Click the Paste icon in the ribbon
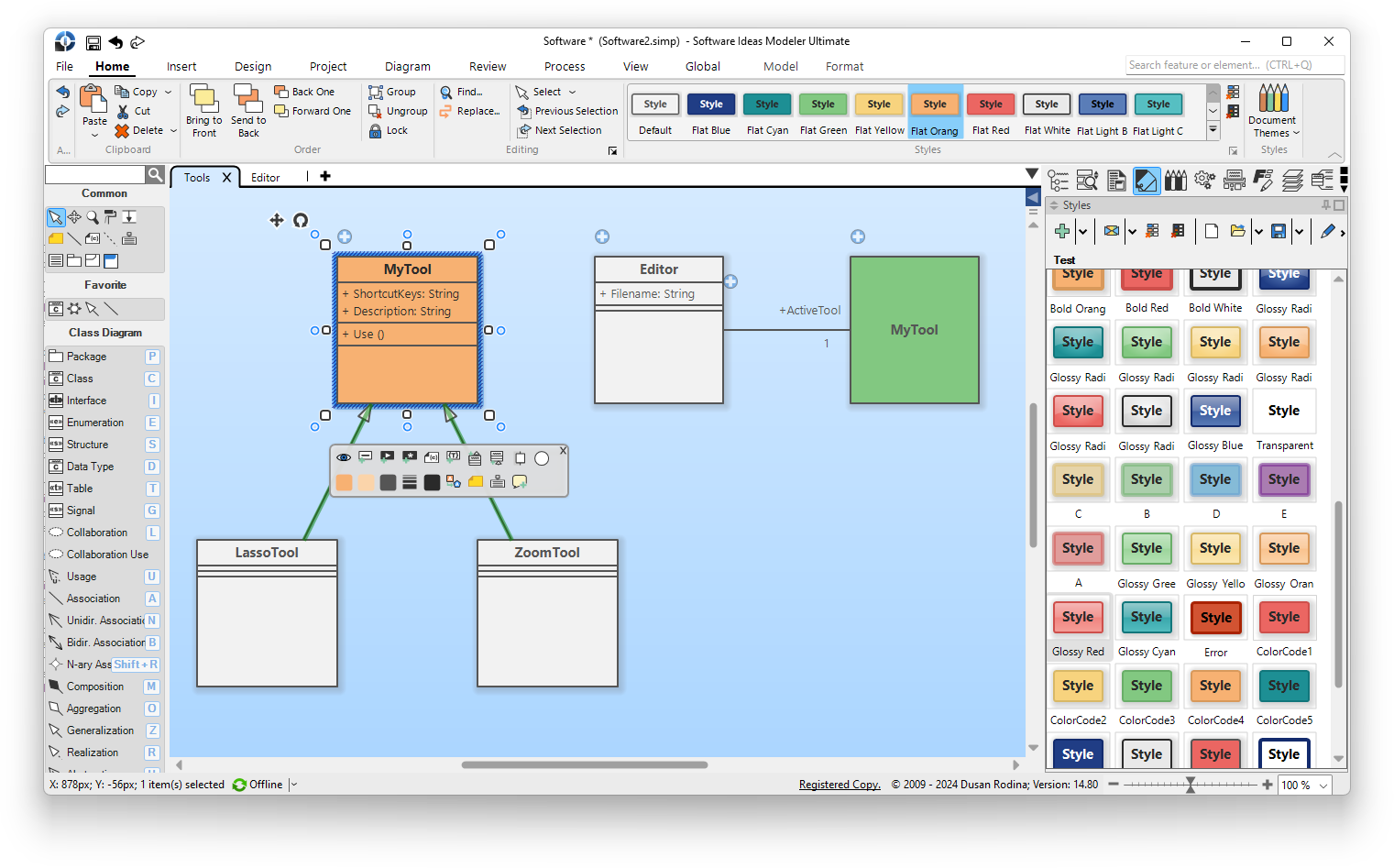Image resolution: width=1394 pixels, height=868 pixels. [x=93, y=99]
